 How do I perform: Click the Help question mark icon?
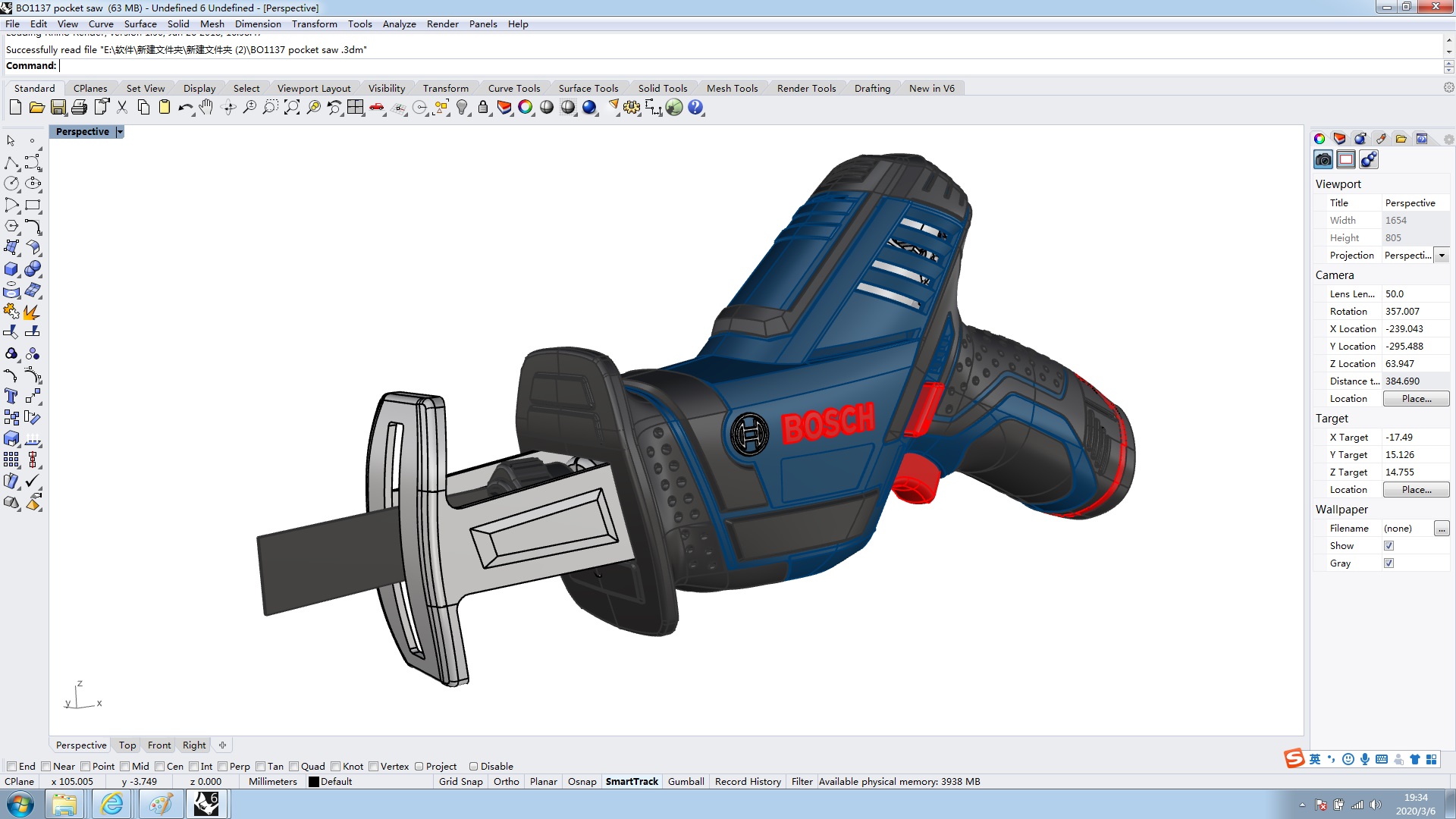click(x=695, y=108)
